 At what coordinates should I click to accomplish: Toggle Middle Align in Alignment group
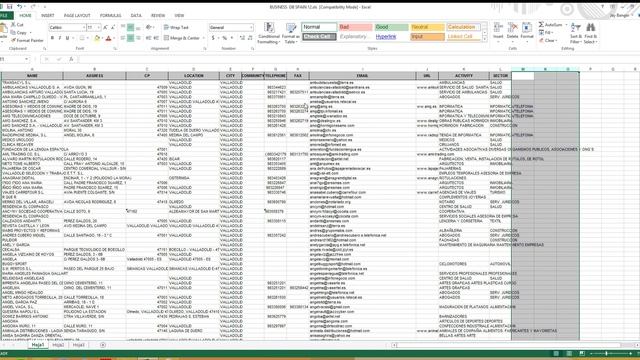point(131,27)
